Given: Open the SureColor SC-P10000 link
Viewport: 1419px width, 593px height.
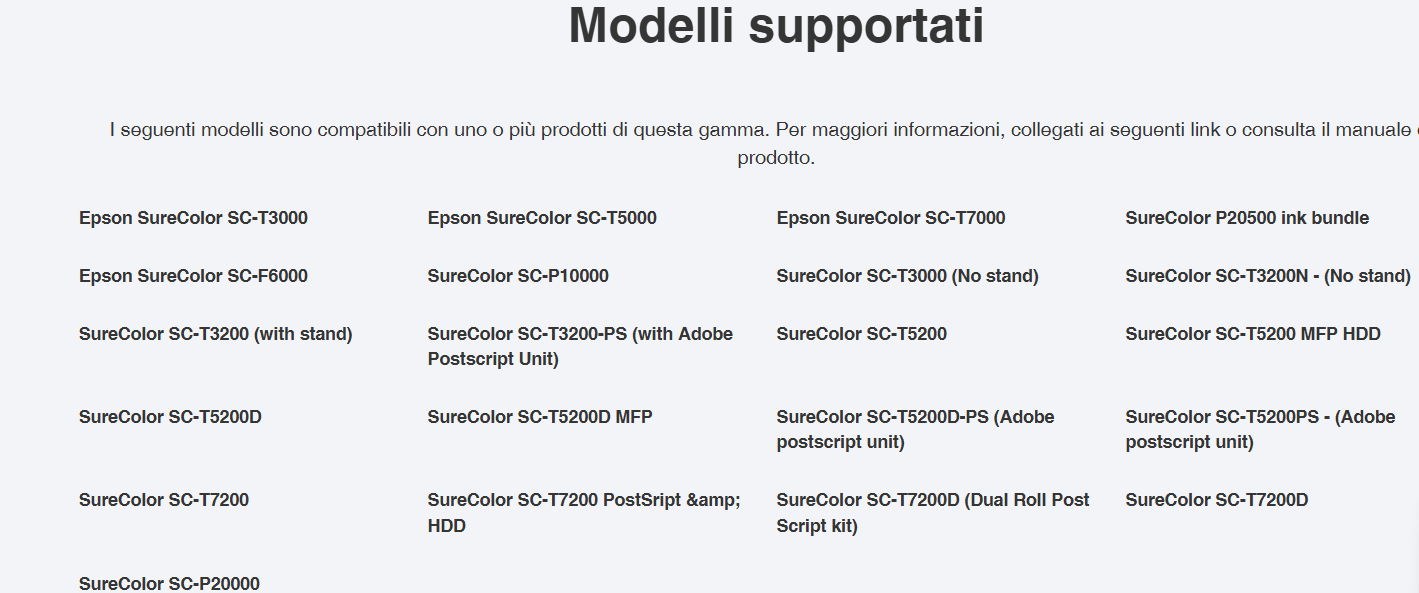Looking at the screenshot, I should 518,276.
